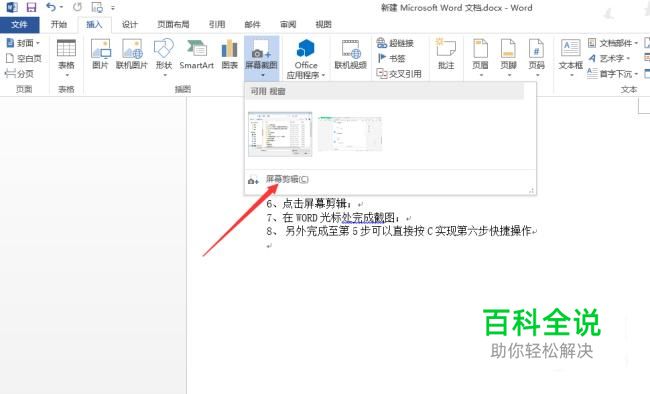Open the 文档部件 quick parts dropdown
Screen dimensions: 650x394
[x=613, y=43]
